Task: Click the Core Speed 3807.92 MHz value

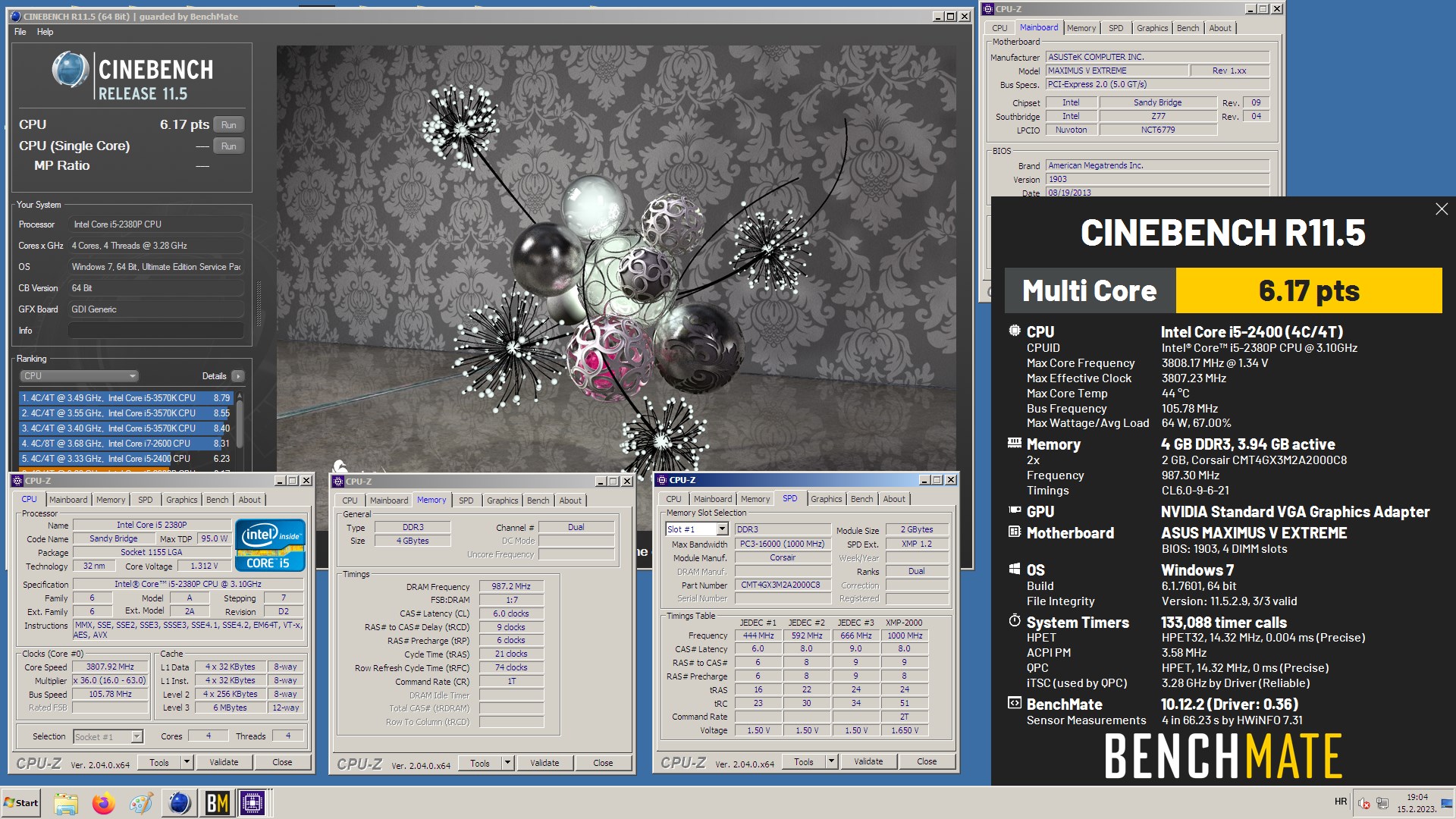Action: click(110, 667)
